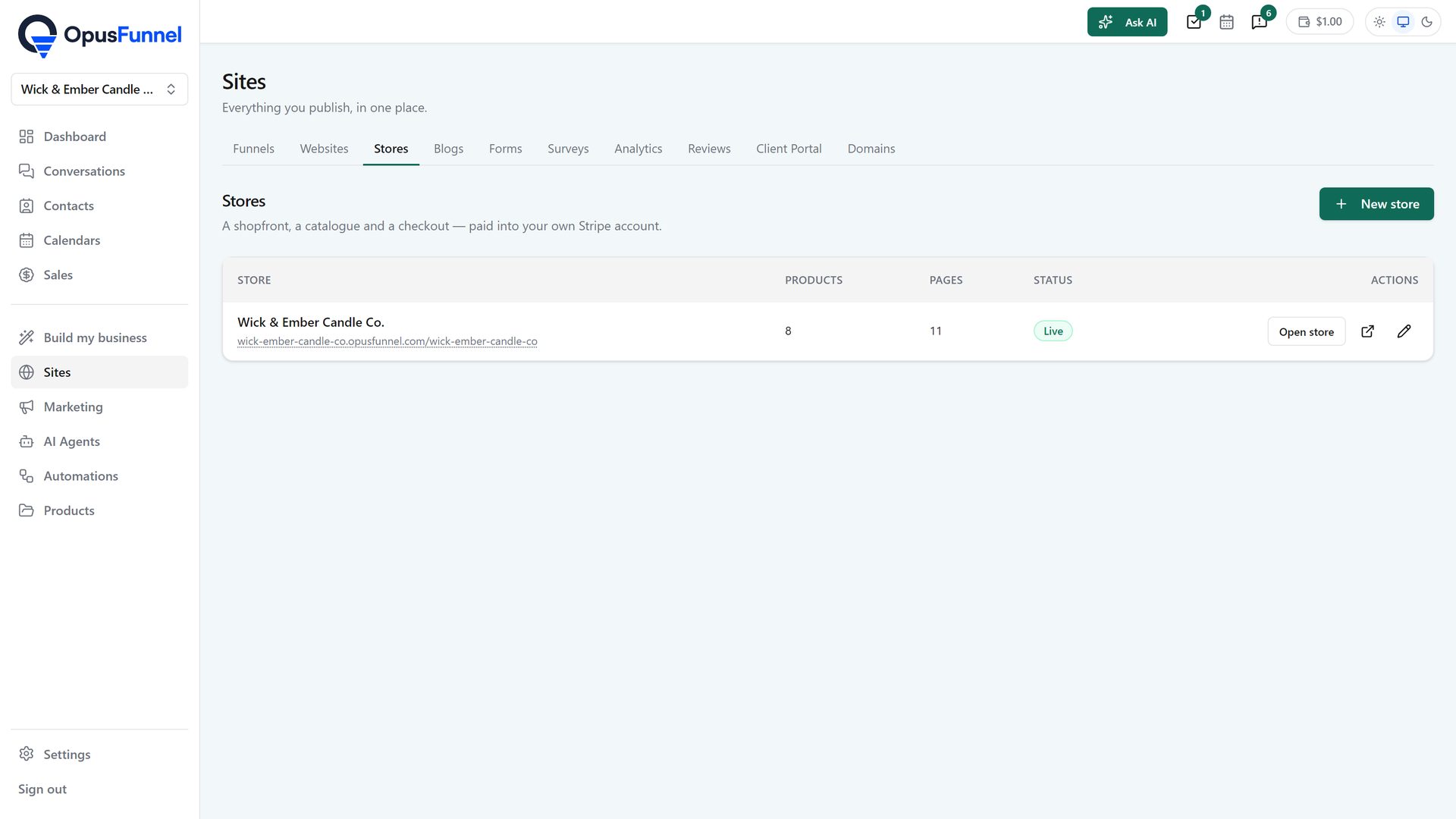The height and width of the screenshot is (819, 1456).
Task: Open the wick-ember-candle-co.opusfunnel.com store link
Action: (387, 342)
